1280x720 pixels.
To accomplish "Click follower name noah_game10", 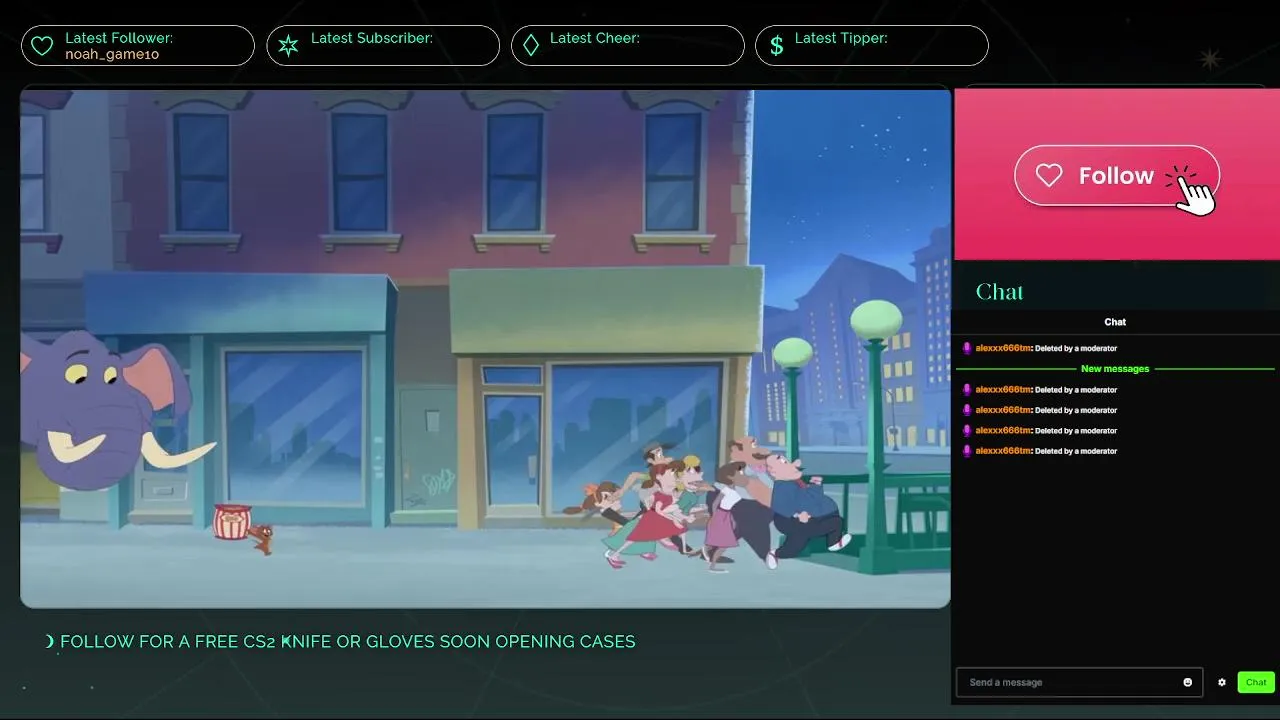I will [112, 54].
